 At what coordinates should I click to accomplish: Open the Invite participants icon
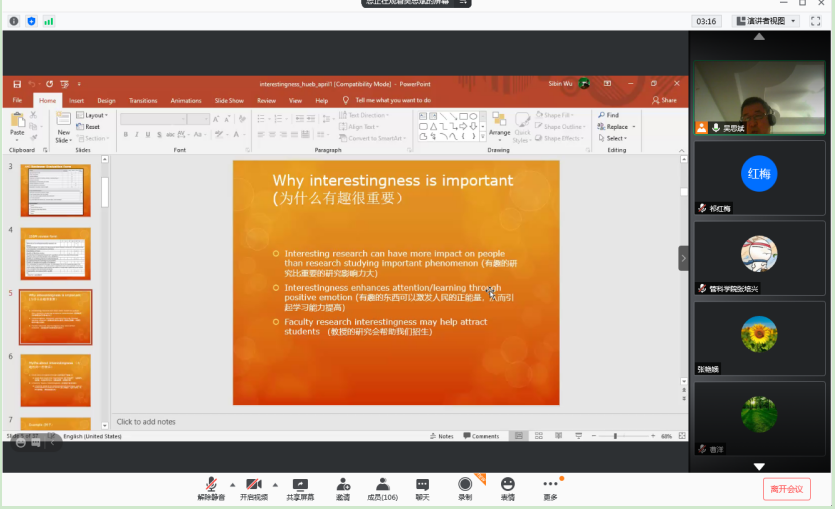pos(343,485)
